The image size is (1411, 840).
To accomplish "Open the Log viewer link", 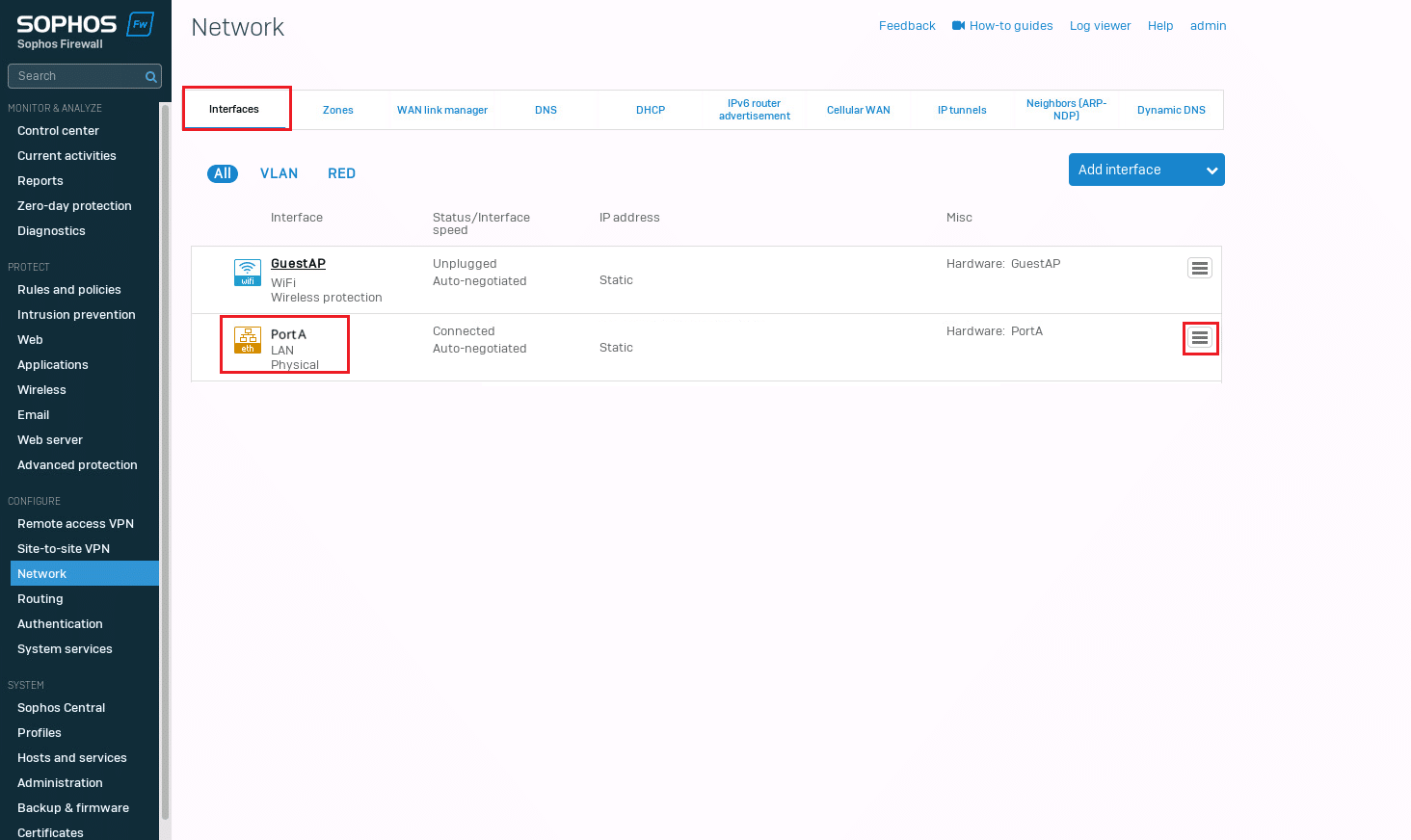I will pyautogui.click(x=1100, y=26).
